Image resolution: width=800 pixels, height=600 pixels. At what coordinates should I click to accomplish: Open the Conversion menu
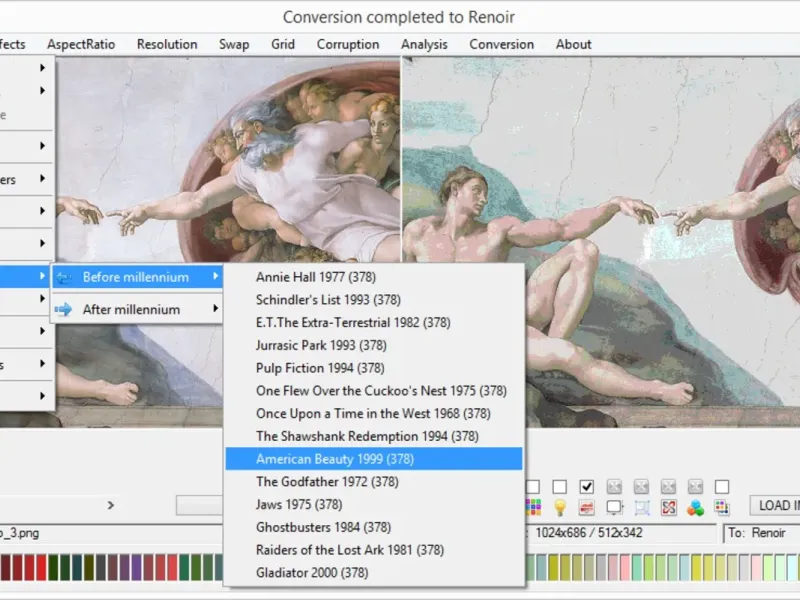tap(501, 44)
